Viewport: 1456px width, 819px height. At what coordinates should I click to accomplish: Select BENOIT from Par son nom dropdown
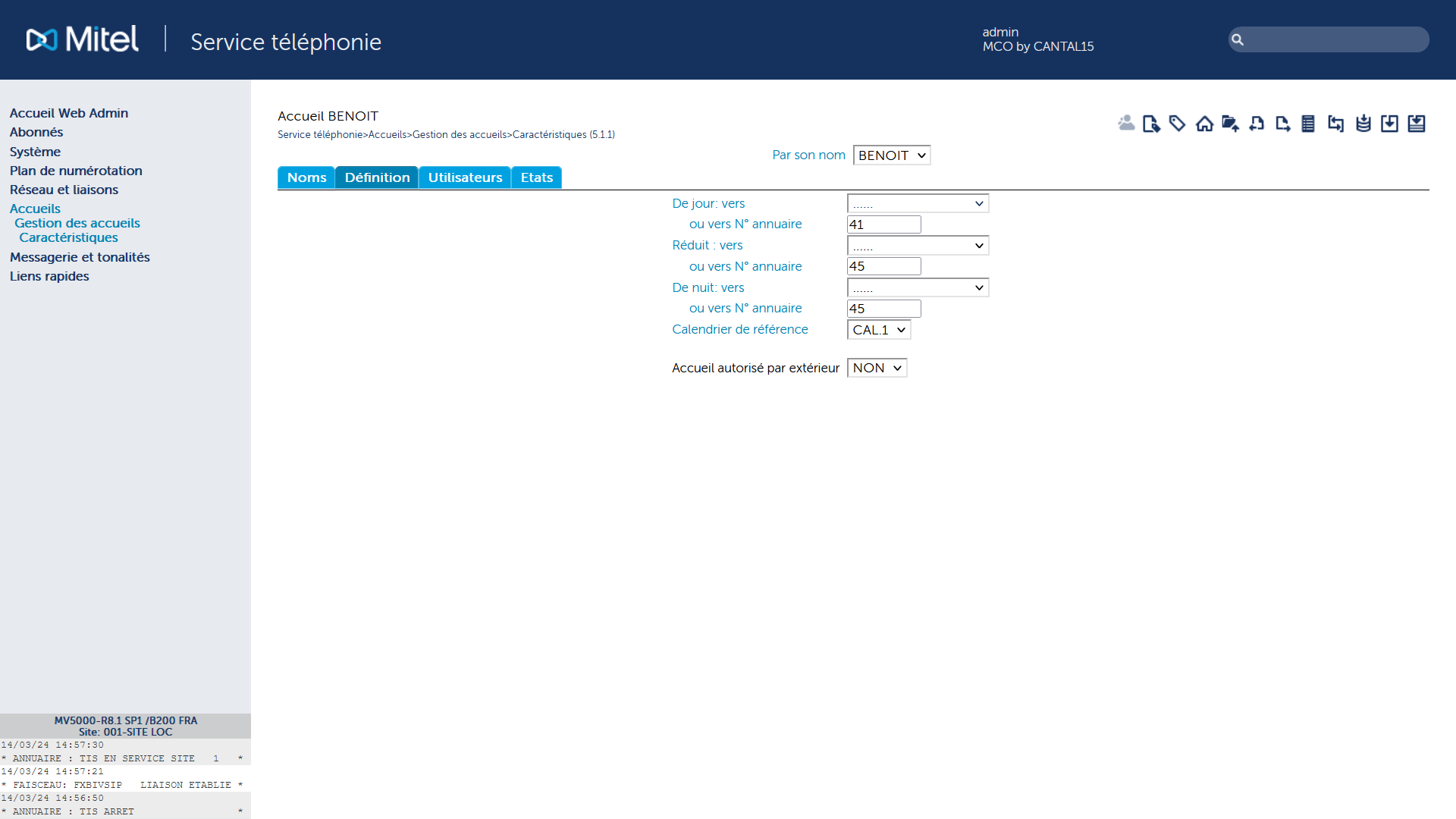890,155
